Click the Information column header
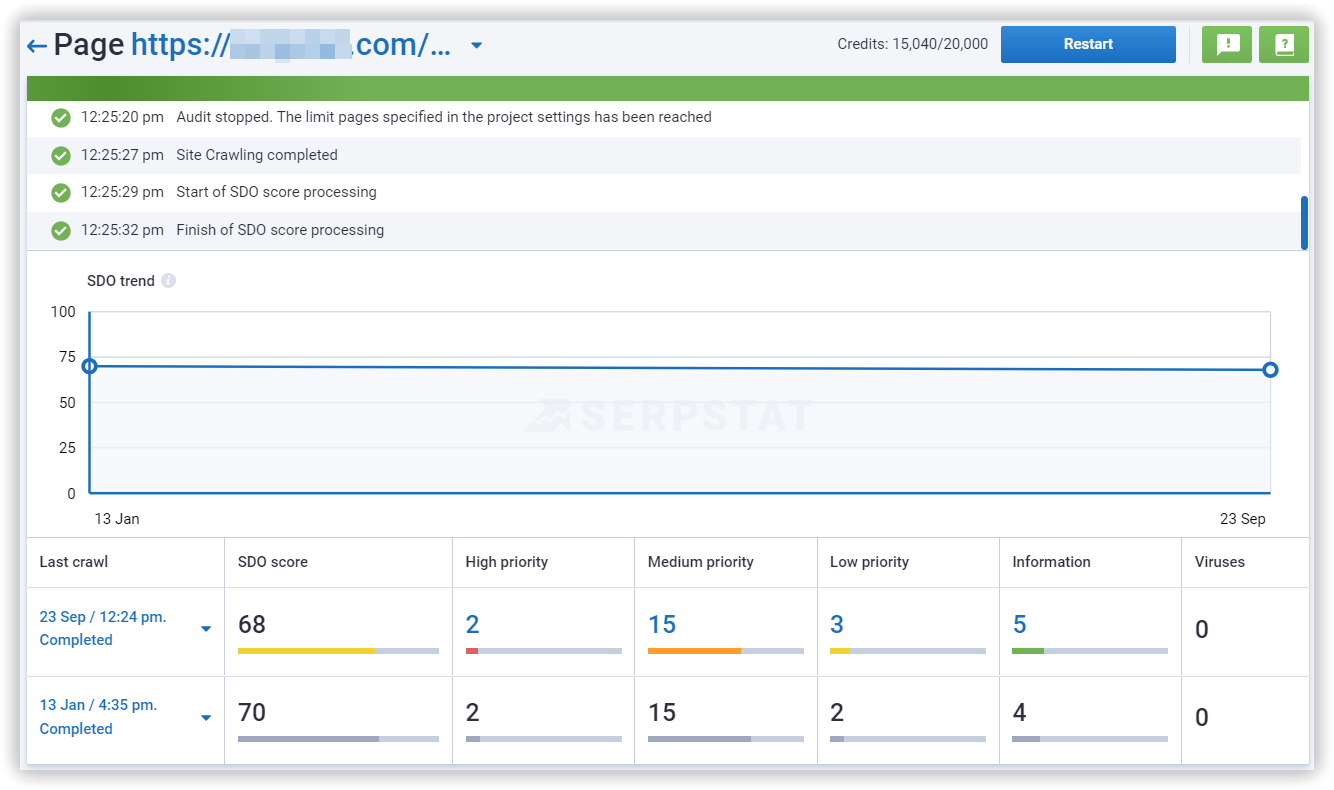The width and height of the screenshot is (1334, 790). coord(1051,562)
